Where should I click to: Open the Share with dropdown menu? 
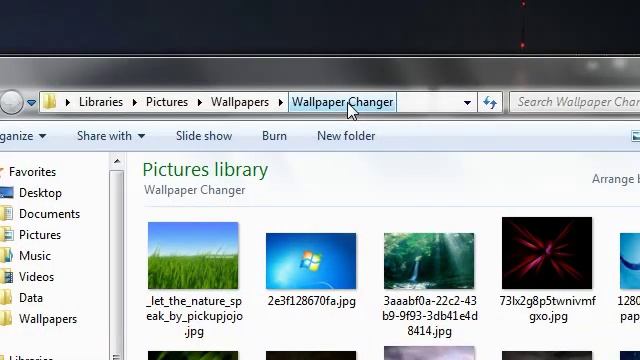click(x=111, y=136)
